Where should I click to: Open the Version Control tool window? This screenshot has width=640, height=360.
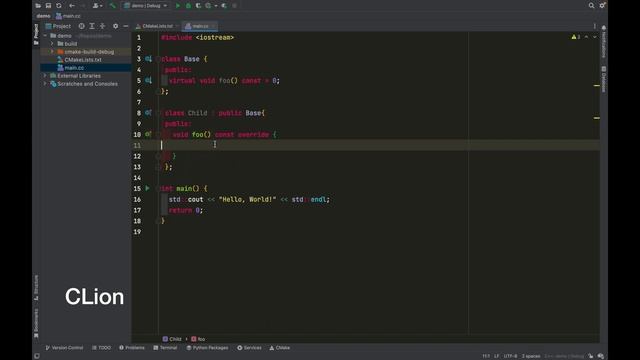tap(64, 348)
